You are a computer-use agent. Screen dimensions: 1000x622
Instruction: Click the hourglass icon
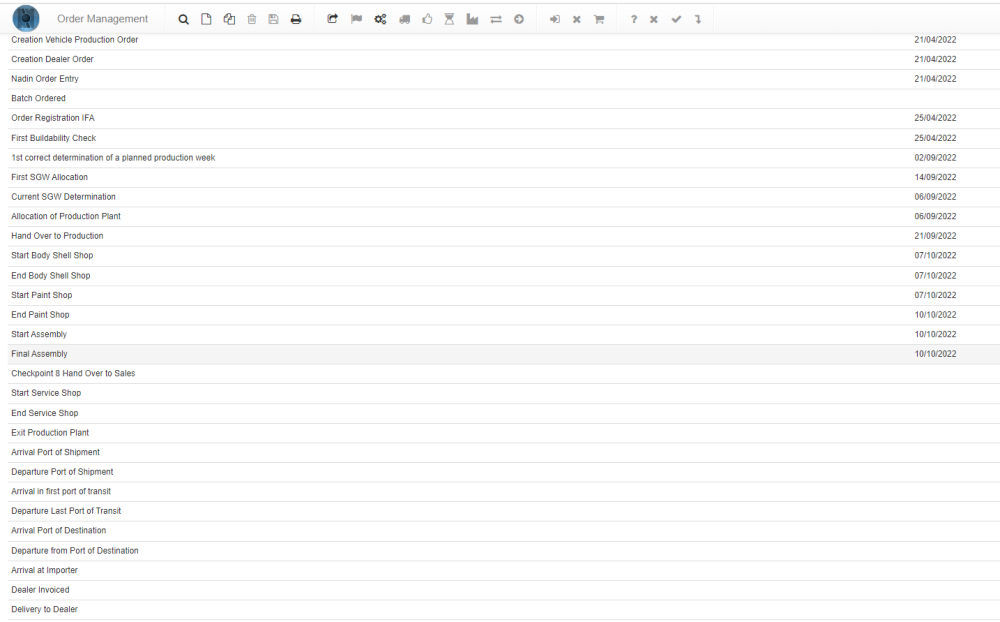450,19
